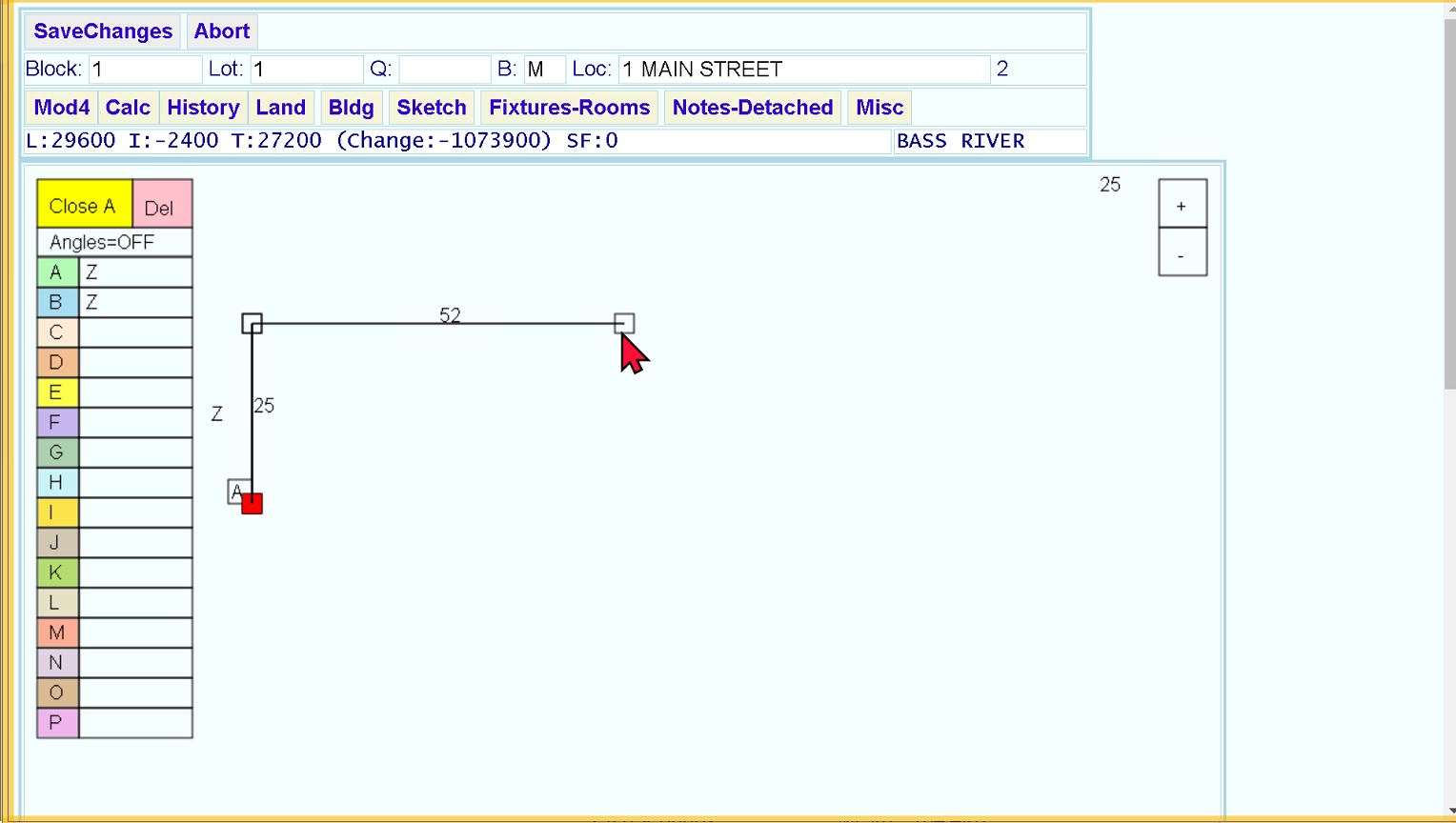This screenshot has height=823, width=1456.
Task: Click the L:29600 values summary line
Action: point(457,141)
